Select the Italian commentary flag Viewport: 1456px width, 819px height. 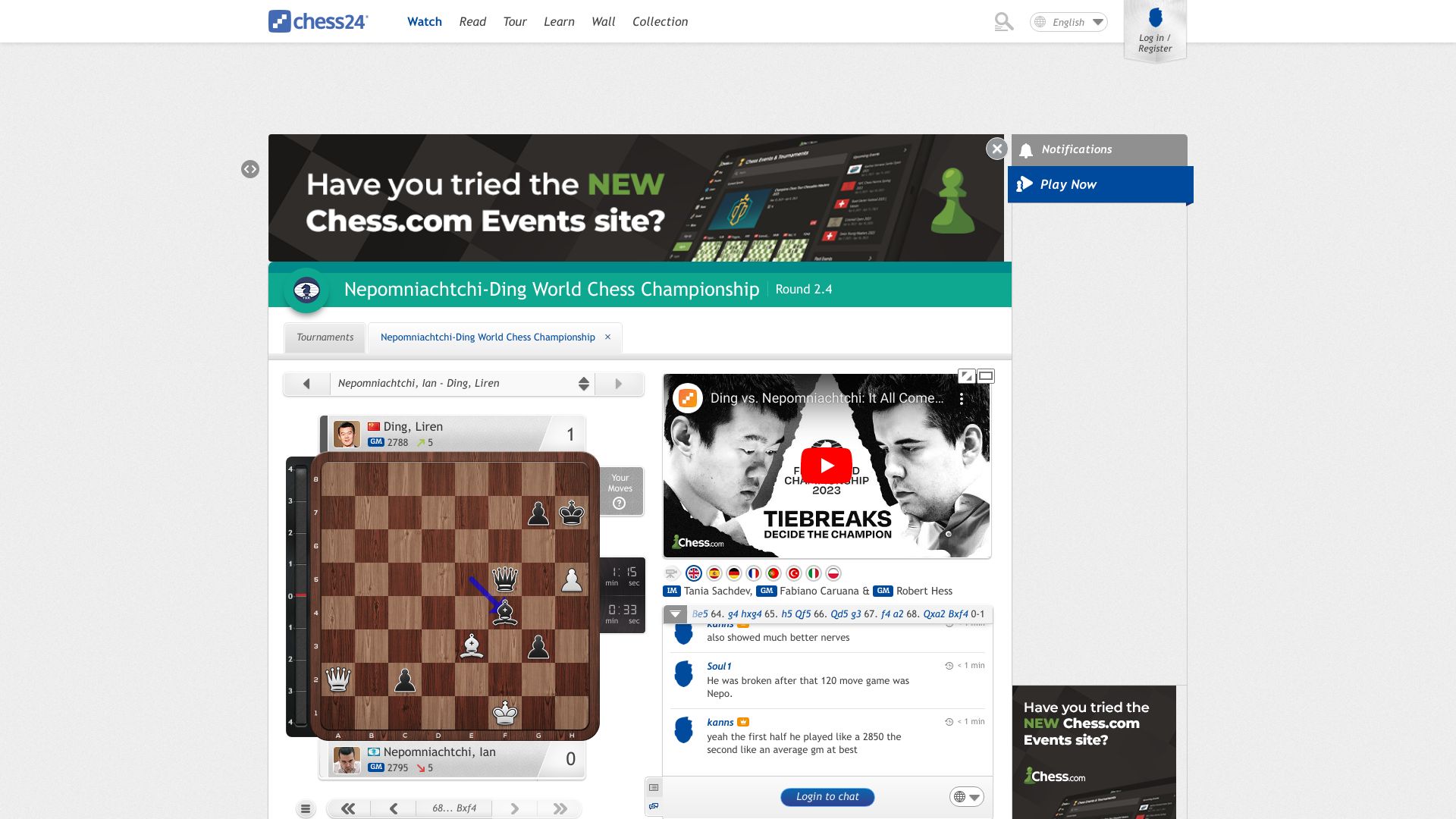(814, 573)
